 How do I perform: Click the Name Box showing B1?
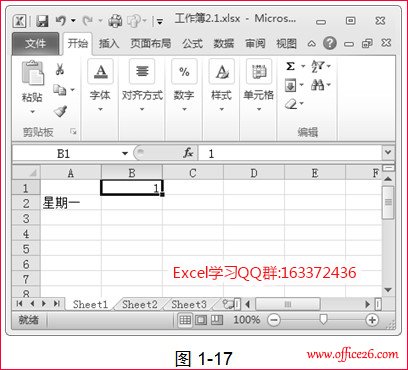65,154
